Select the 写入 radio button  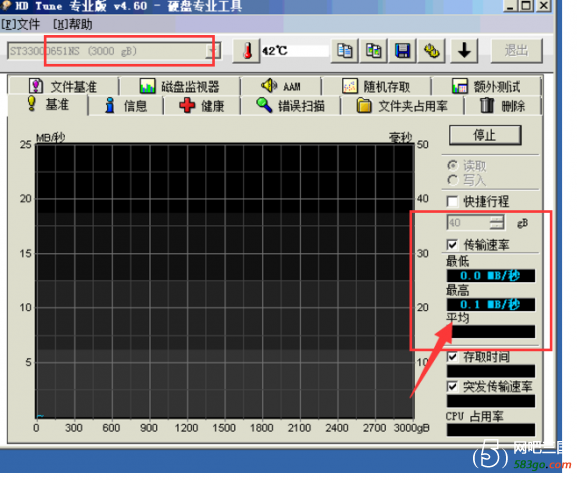(453, 180)
